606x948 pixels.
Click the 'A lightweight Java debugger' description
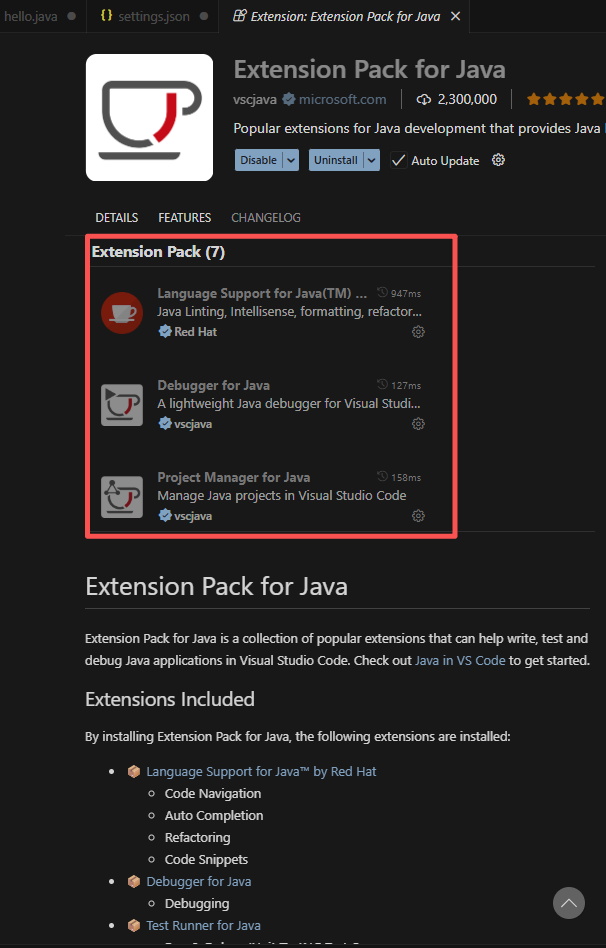289,404
